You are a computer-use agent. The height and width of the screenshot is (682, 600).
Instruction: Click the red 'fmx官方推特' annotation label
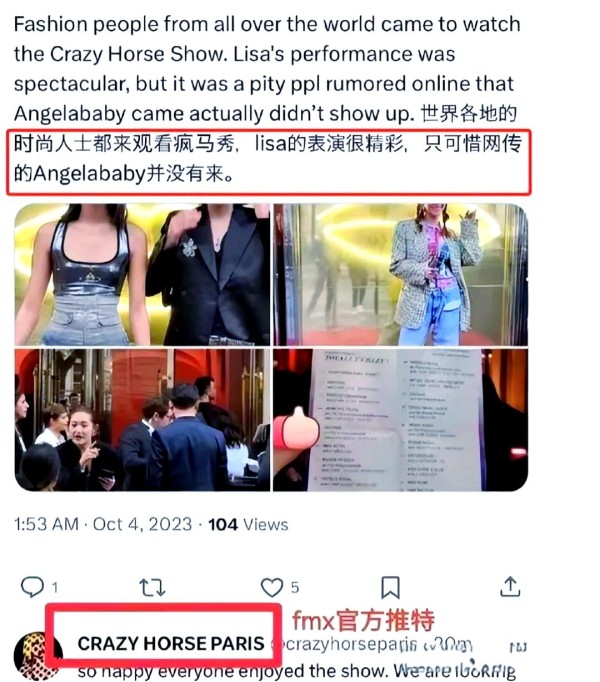(363, 620)
